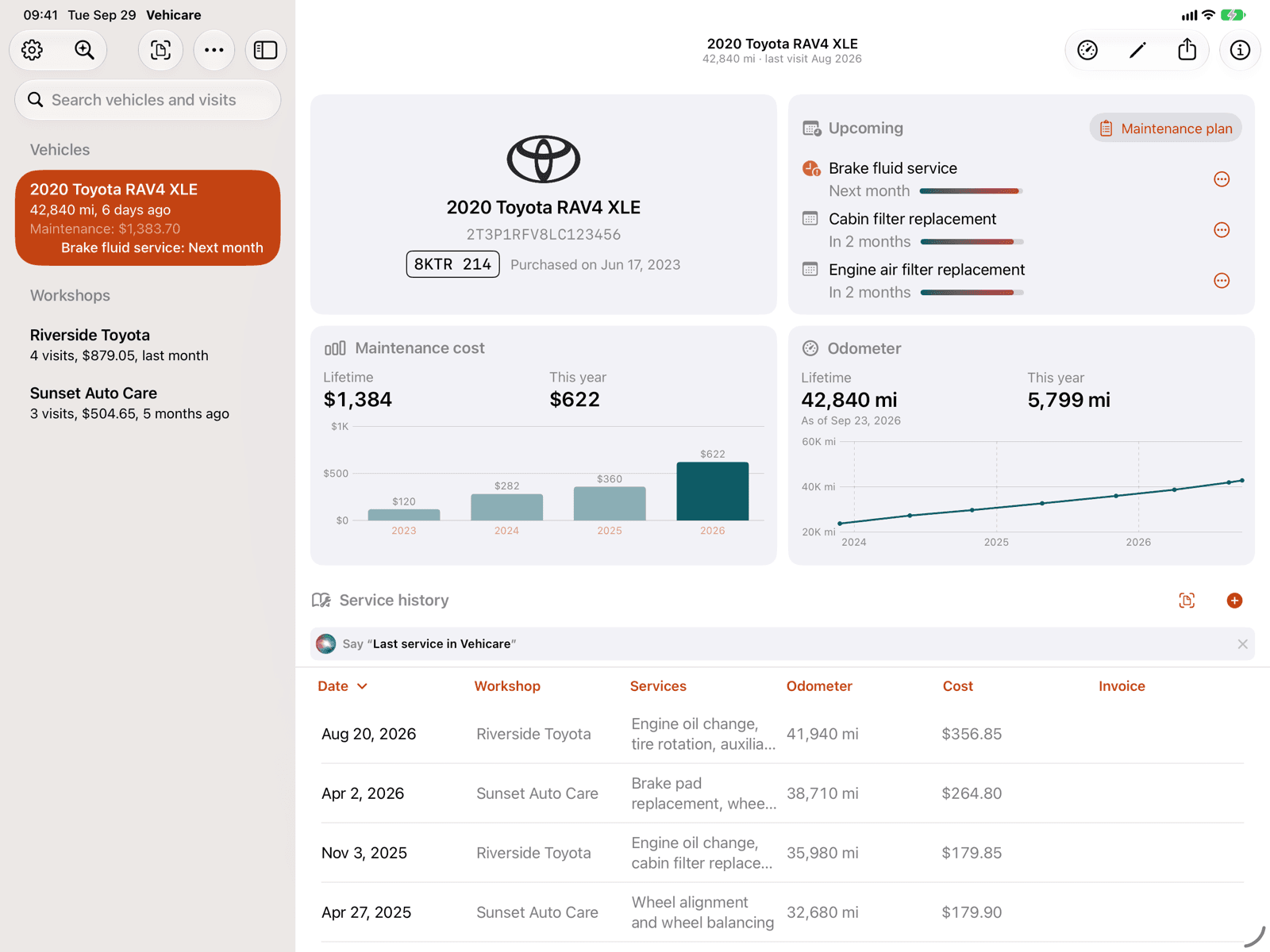Open the Apr 27, 2025 service row

(x=783, y=912)
